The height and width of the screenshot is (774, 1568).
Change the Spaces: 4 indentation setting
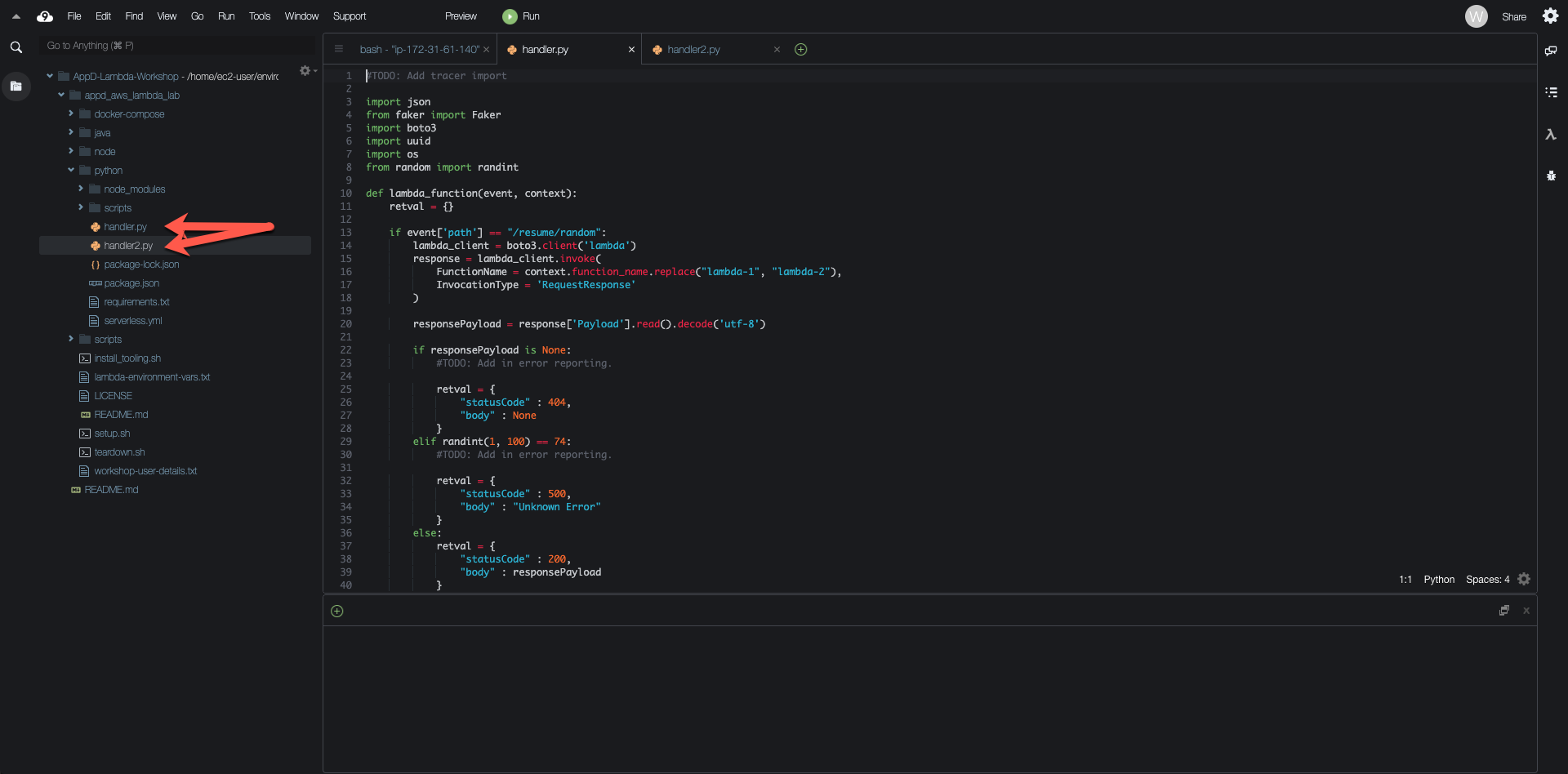point(1487,580)
